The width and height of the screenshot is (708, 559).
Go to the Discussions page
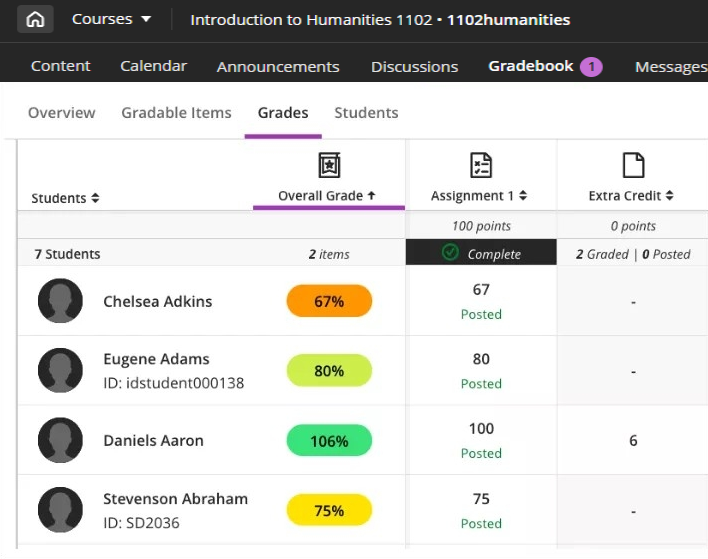[x=414, y=67]
